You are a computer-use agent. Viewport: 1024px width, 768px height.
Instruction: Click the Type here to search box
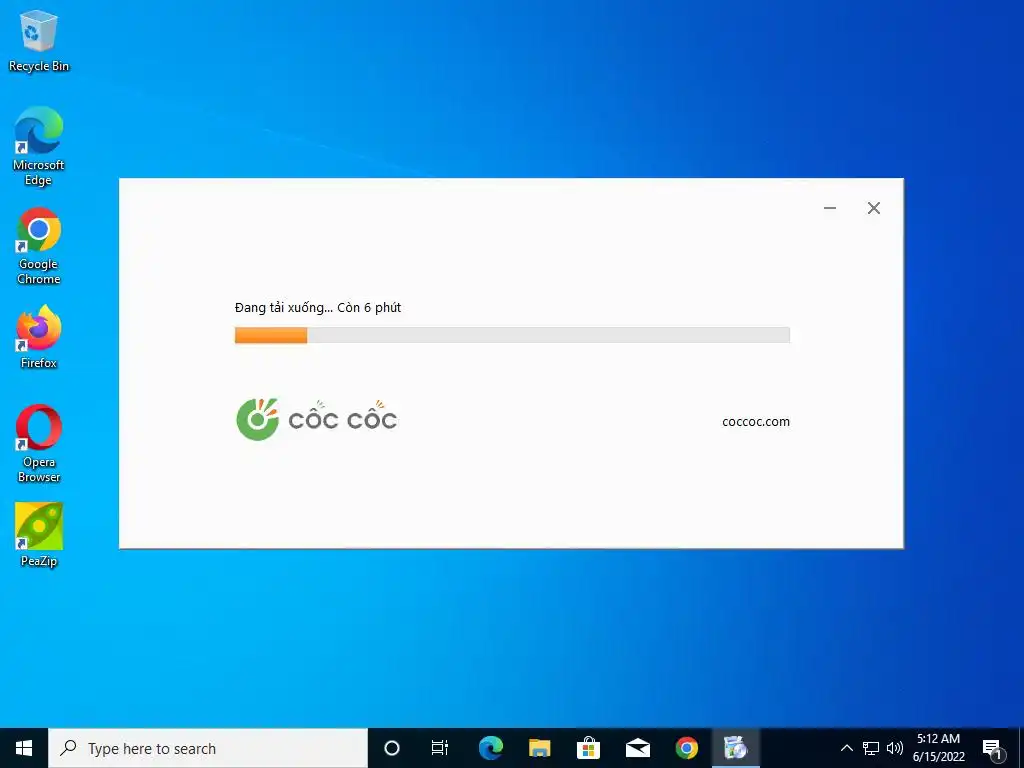(208, 748)
